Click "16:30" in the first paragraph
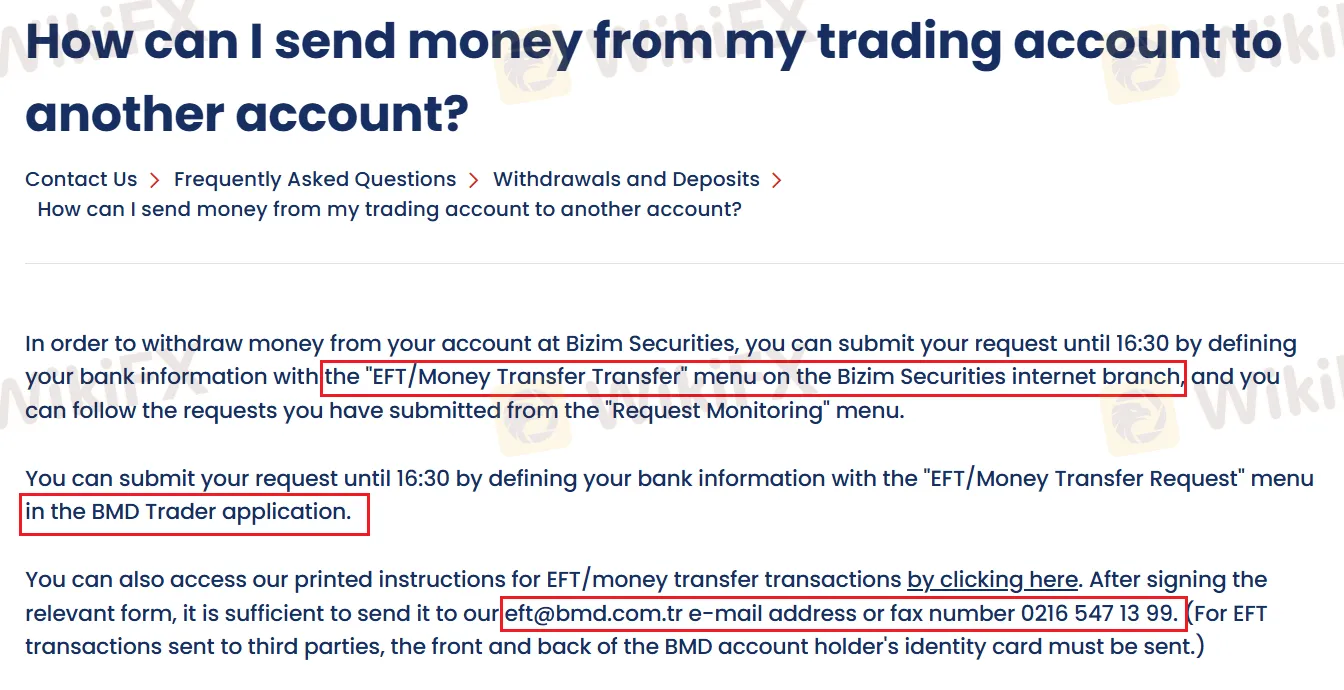Screen dimensions: 1344x690 tap(1143, 344)
